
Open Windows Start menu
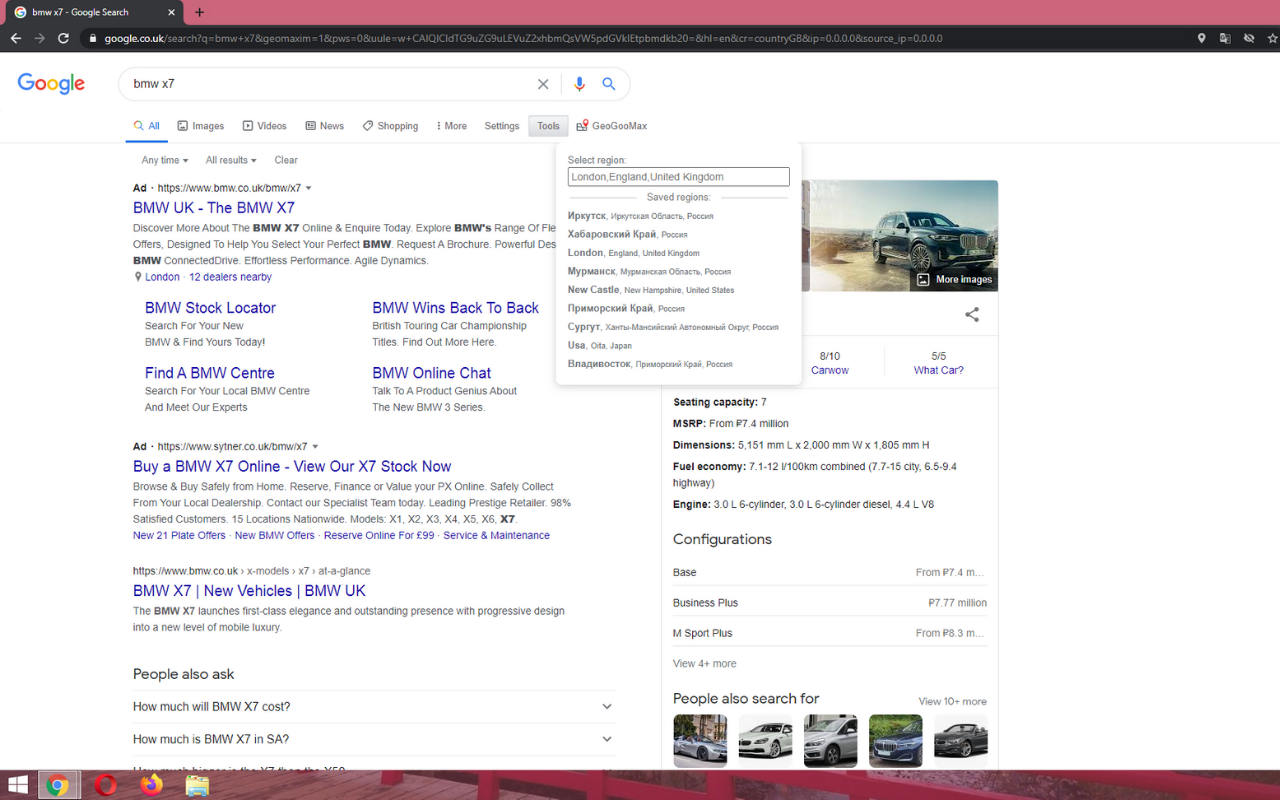17,785
